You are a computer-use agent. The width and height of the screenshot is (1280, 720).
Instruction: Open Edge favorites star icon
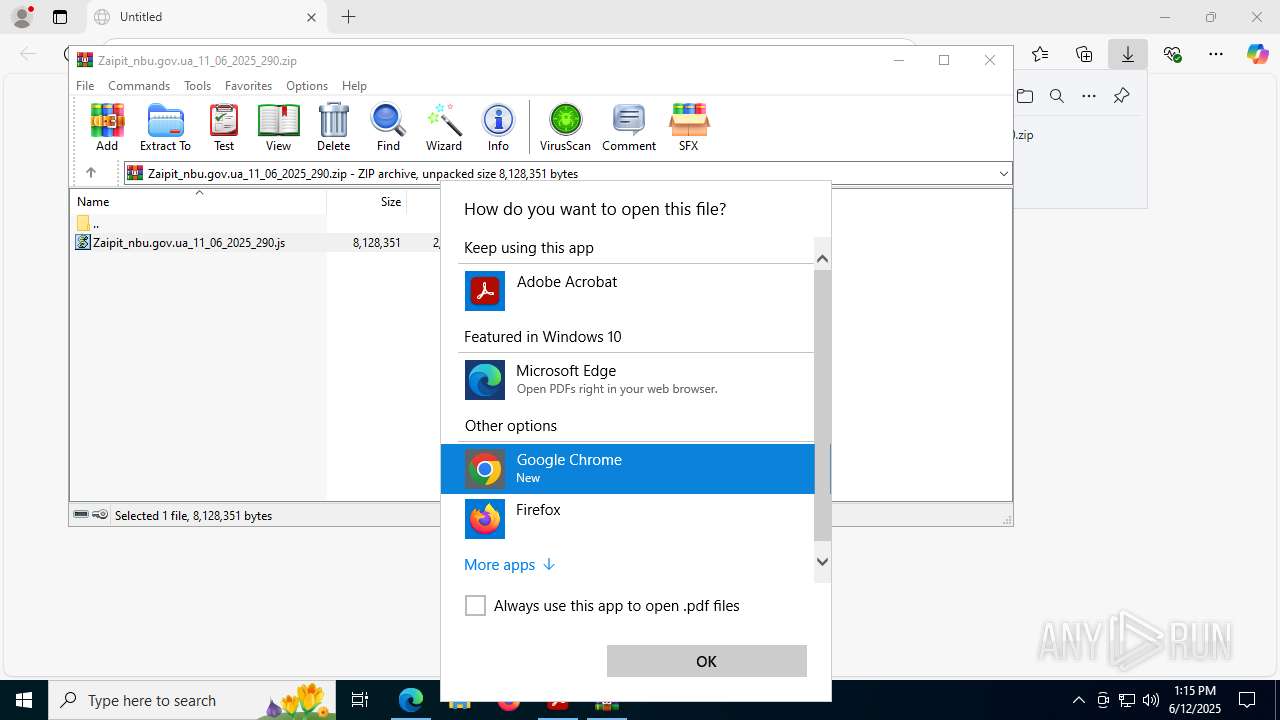pyautogui.click(x=1040, y=54)
